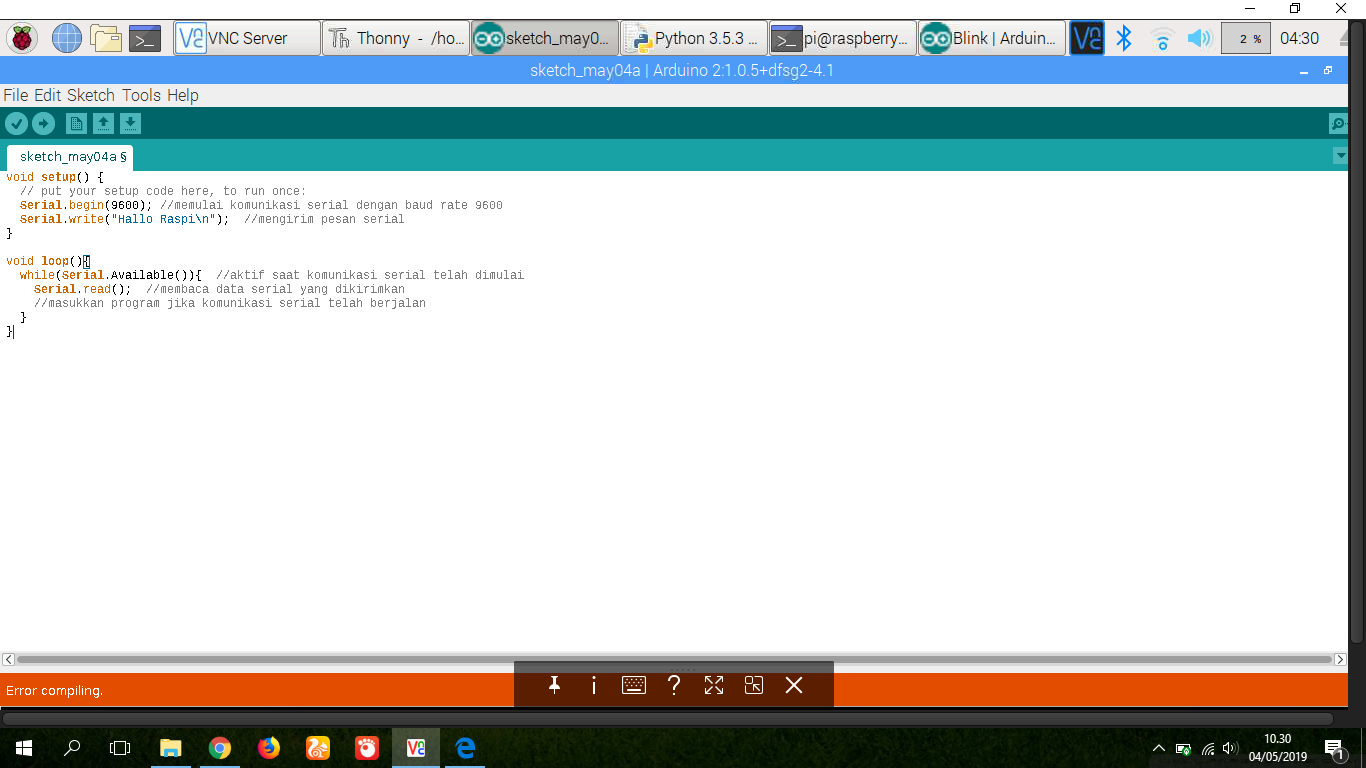Expand hidden icons in the Windows system tray

1158,748
